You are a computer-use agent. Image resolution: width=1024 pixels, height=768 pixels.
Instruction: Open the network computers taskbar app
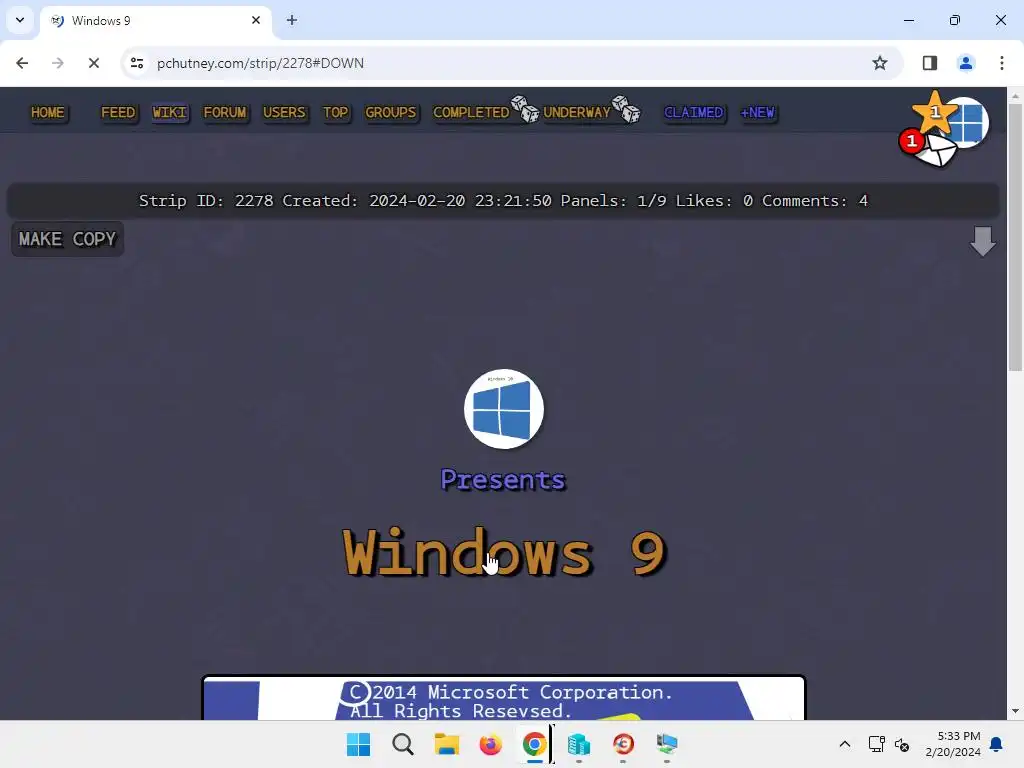(x=667, y=744)
